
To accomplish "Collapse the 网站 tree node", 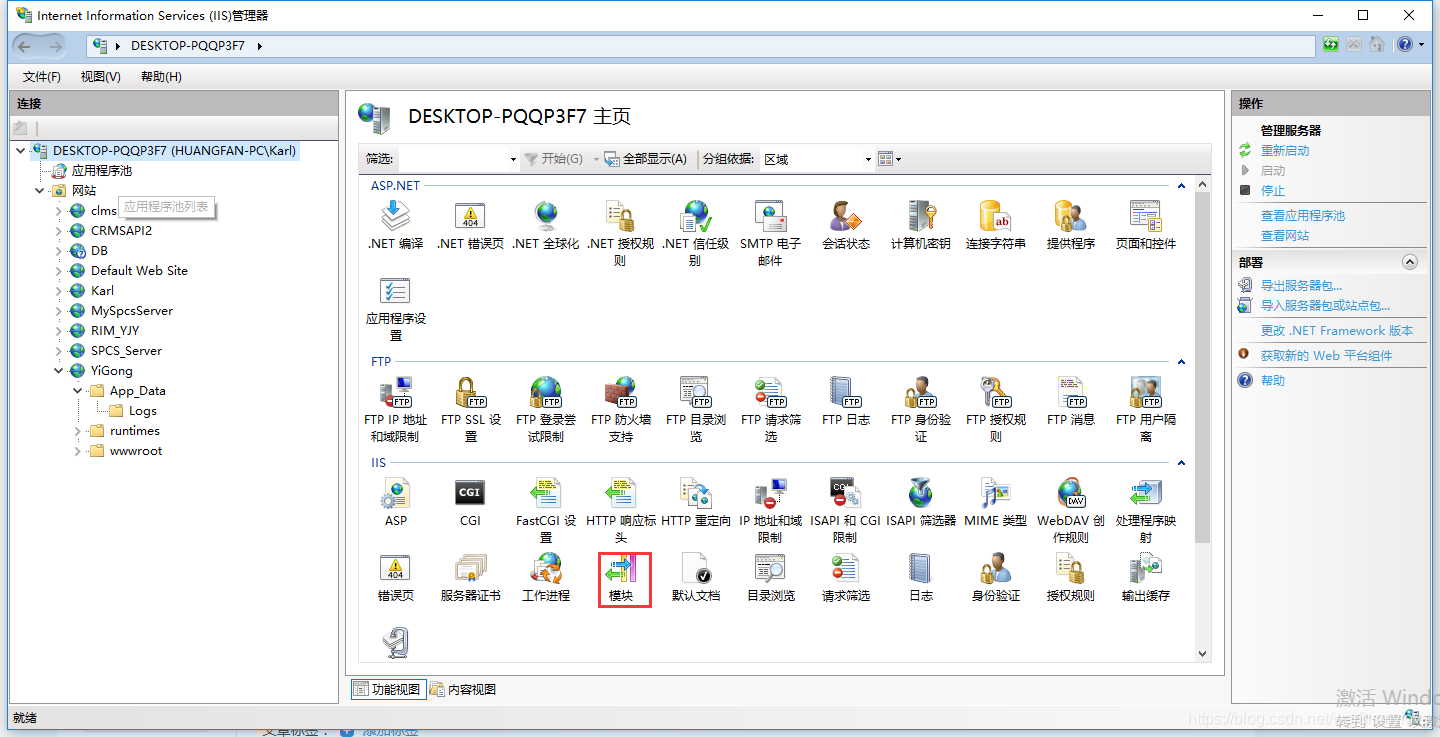I will [x=41, y=191].
